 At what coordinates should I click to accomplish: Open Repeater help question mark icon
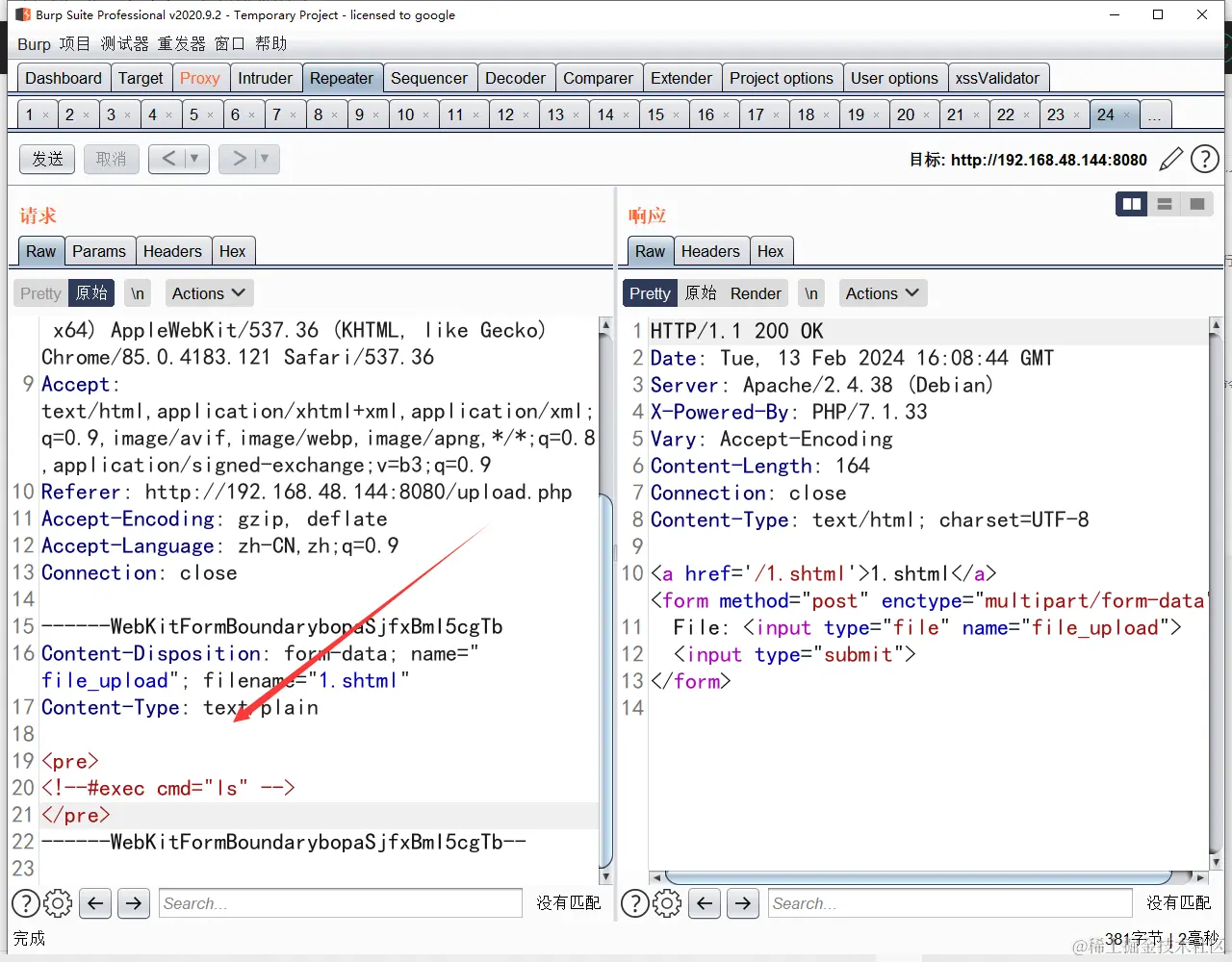[1205, 159]
